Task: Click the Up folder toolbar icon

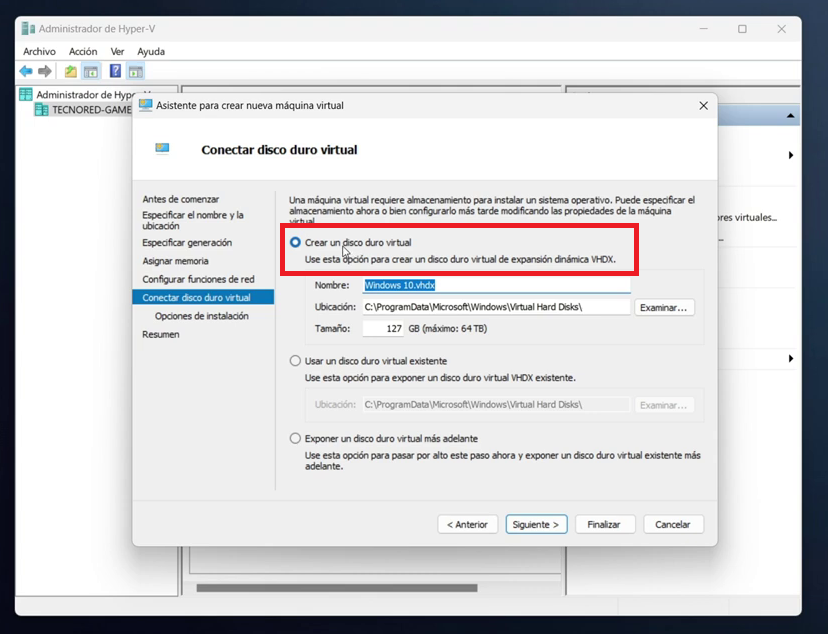Action: [70, 71]
